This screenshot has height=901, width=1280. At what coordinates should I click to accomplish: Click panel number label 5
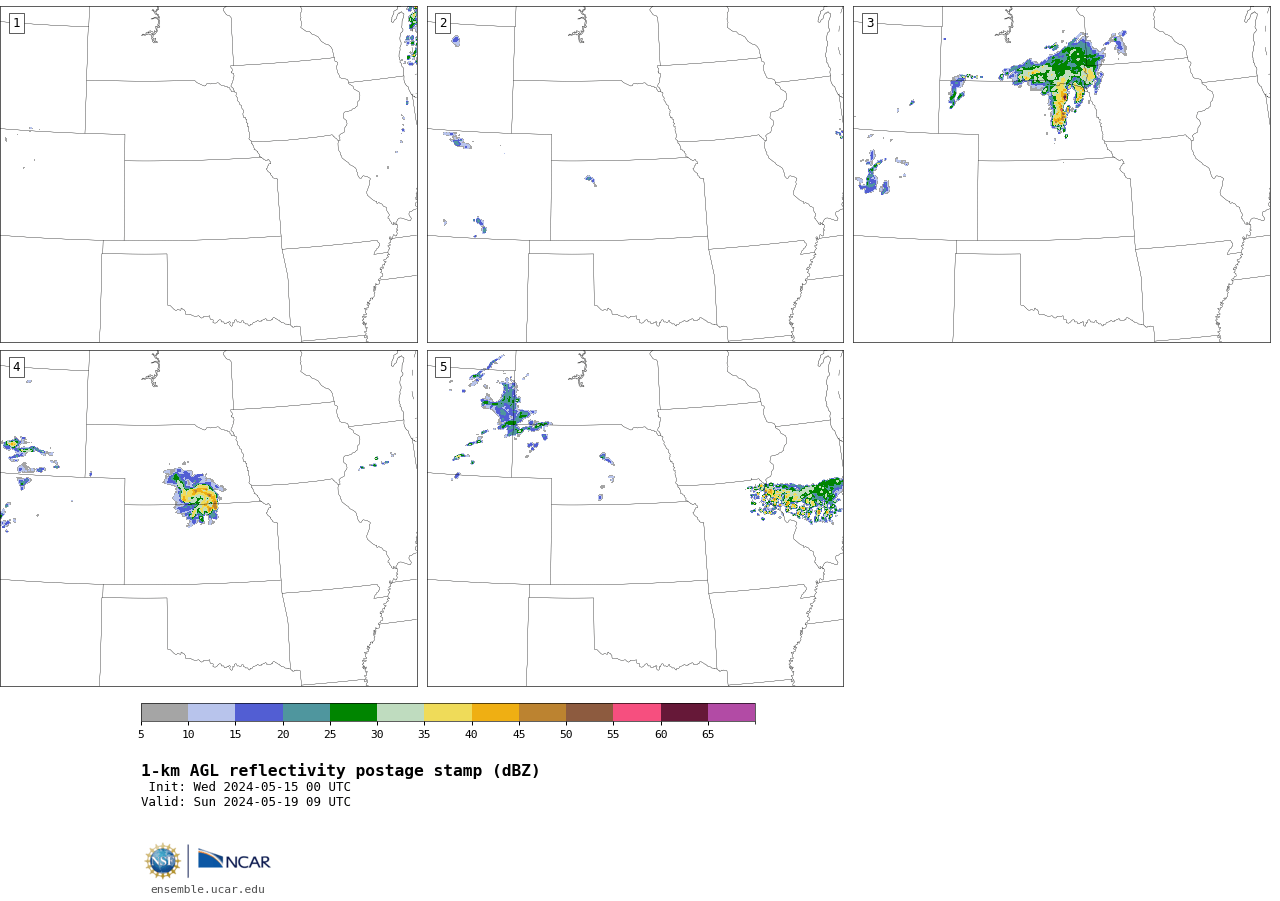pos(443,367)
